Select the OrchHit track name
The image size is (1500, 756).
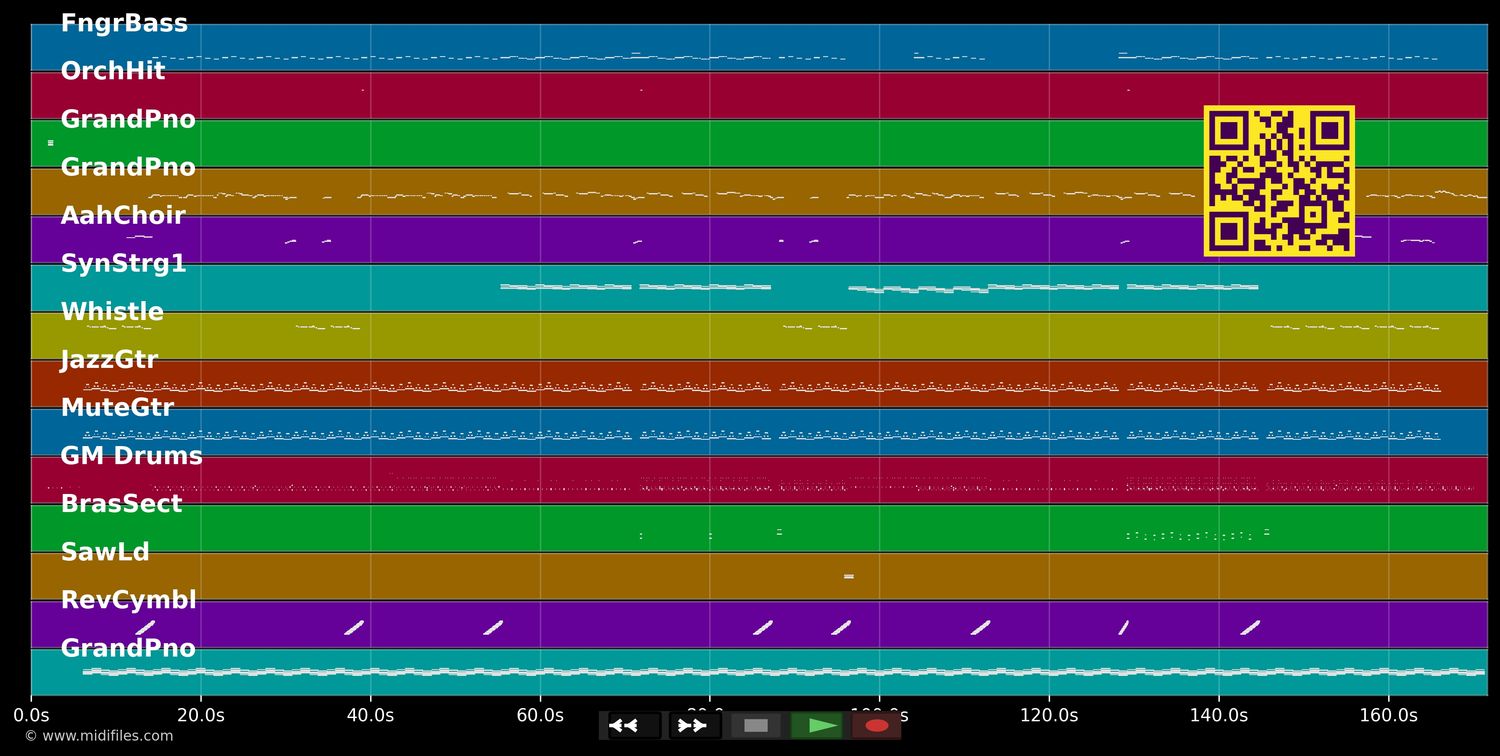click(x=112, y=70)
